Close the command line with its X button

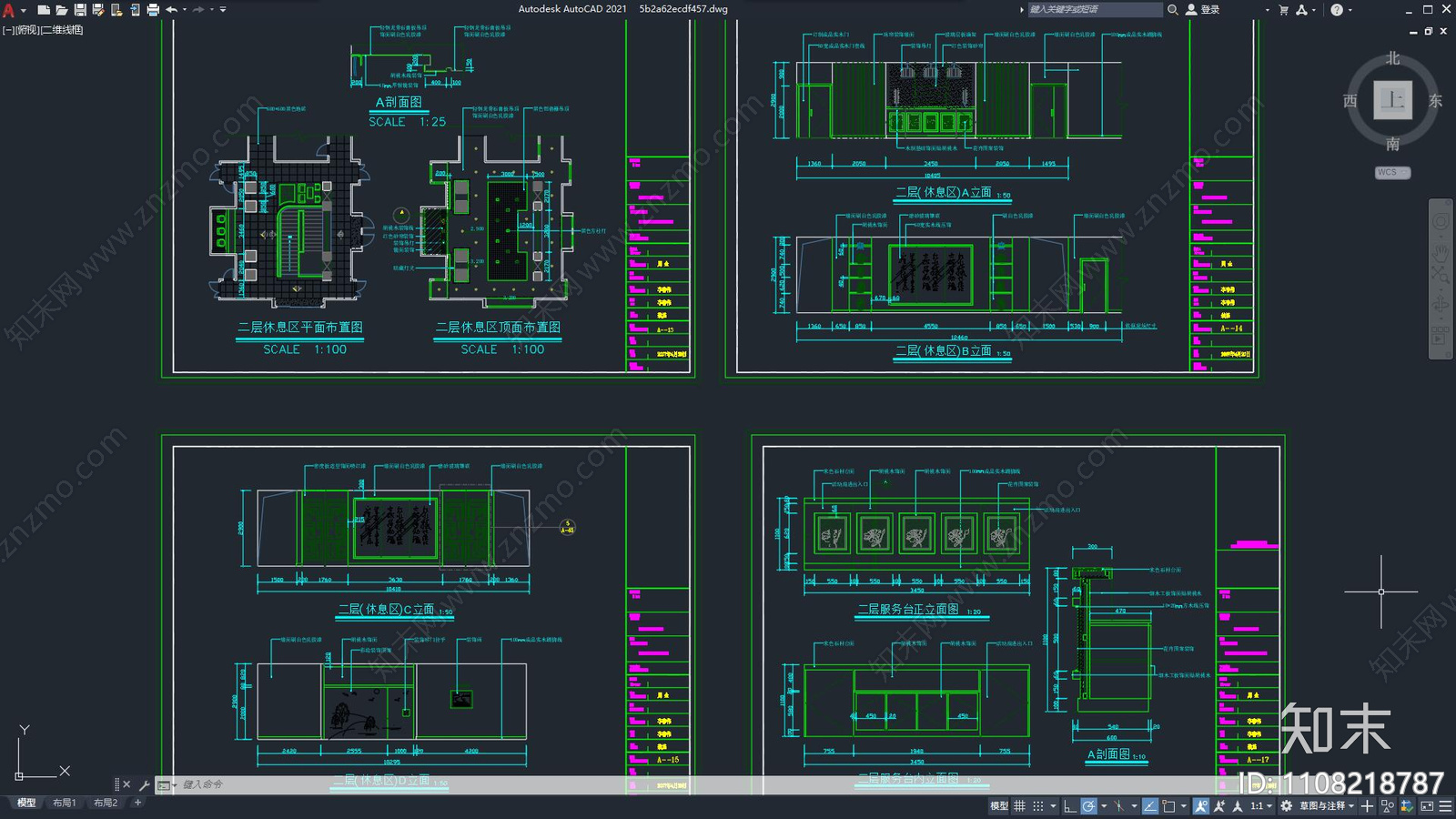coord(126,784)
